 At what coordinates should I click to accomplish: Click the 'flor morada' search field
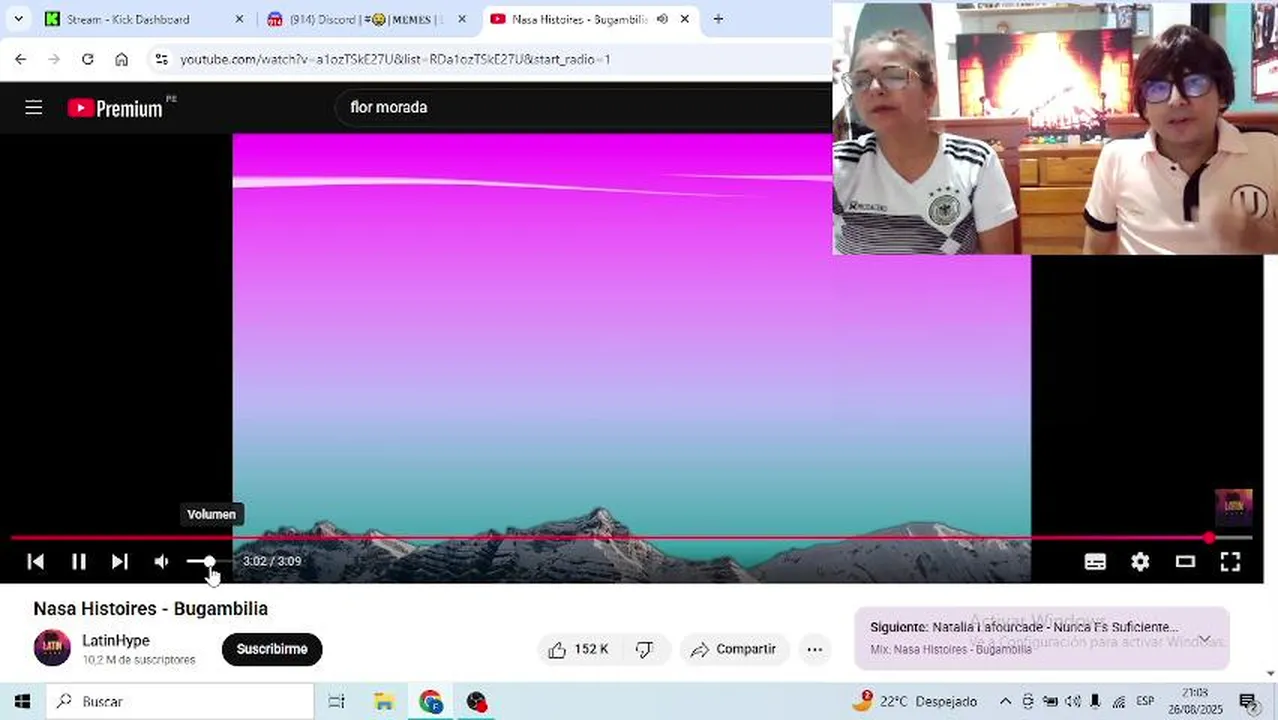point(584,107)
